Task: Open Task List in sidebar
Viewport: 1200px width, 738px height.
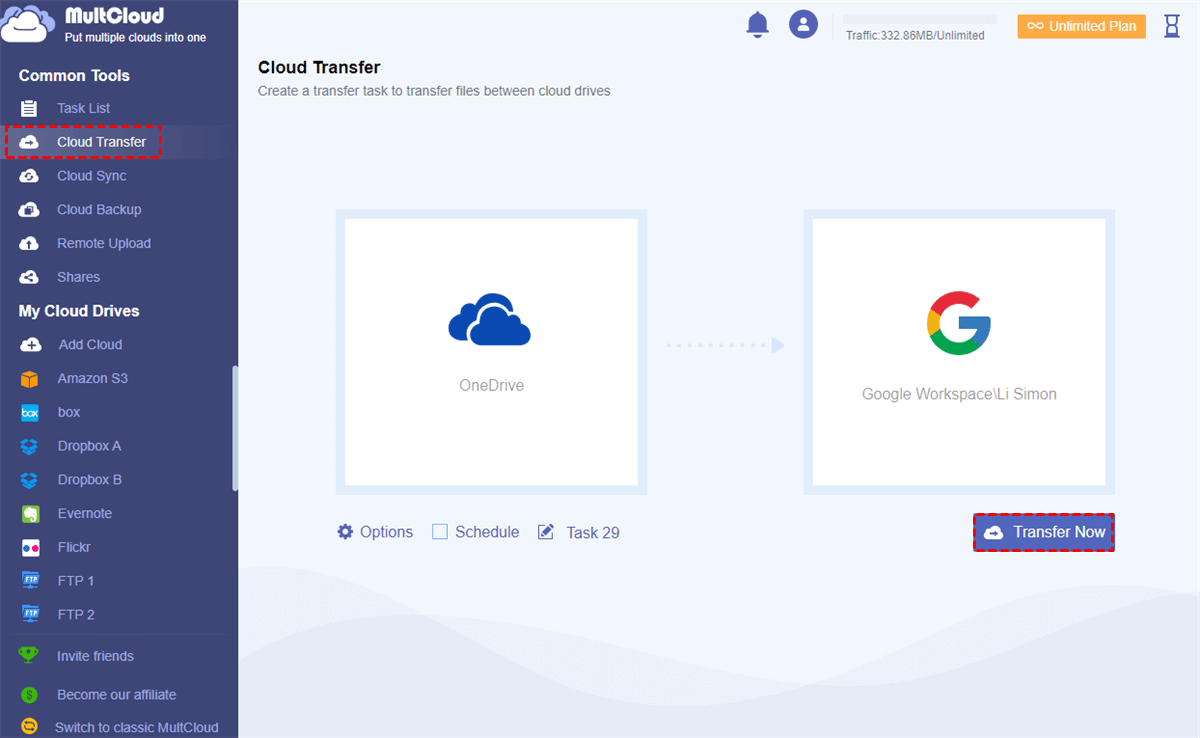Action: (83, 108)
